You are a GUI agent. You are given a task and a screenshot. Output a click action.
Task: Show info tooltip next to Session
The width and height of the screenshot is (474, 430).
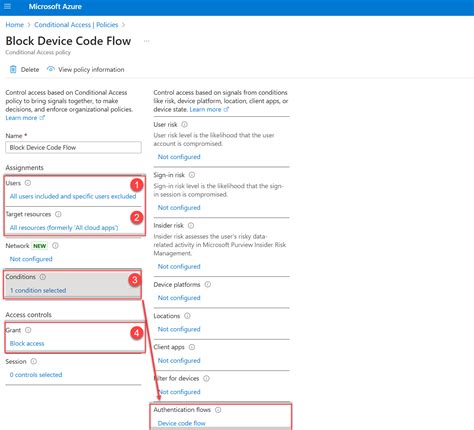[34, 361]
